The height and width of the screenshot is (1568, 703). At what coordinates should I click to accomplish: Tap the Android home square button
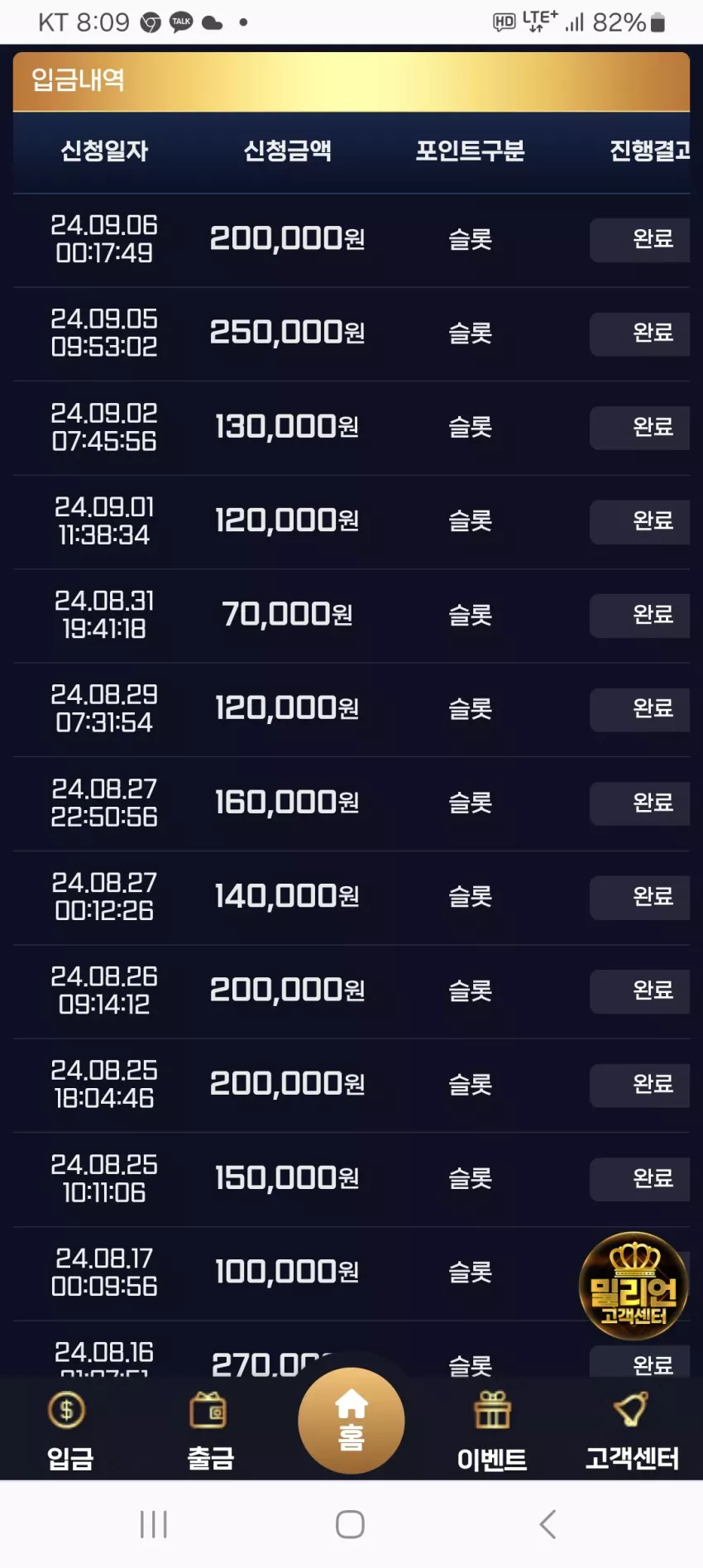tap(350, 1523)
